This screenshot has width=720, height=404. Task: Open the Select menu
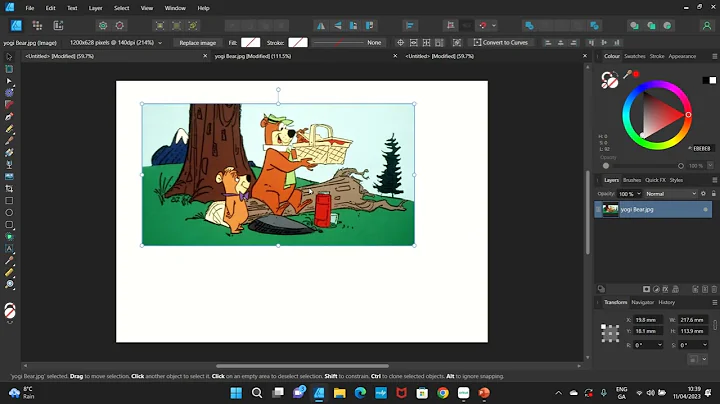click(121, 8)
